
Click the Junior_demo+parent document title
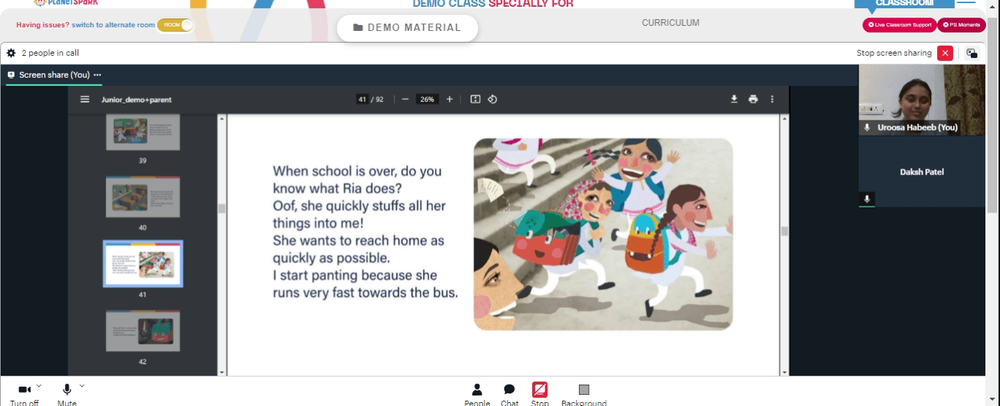pos(136,99)
